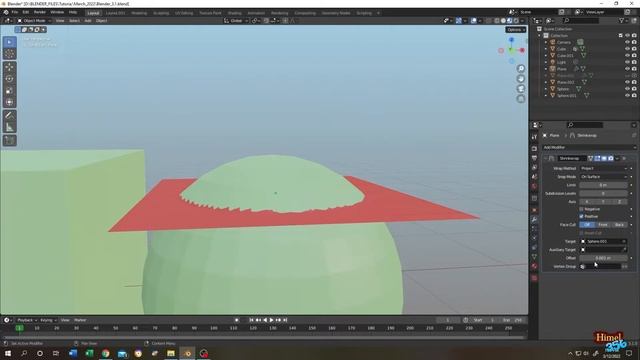Toggle modifier show in render icon
The height and width of the screenshot is (360, 640).
[x=611, y=158]
